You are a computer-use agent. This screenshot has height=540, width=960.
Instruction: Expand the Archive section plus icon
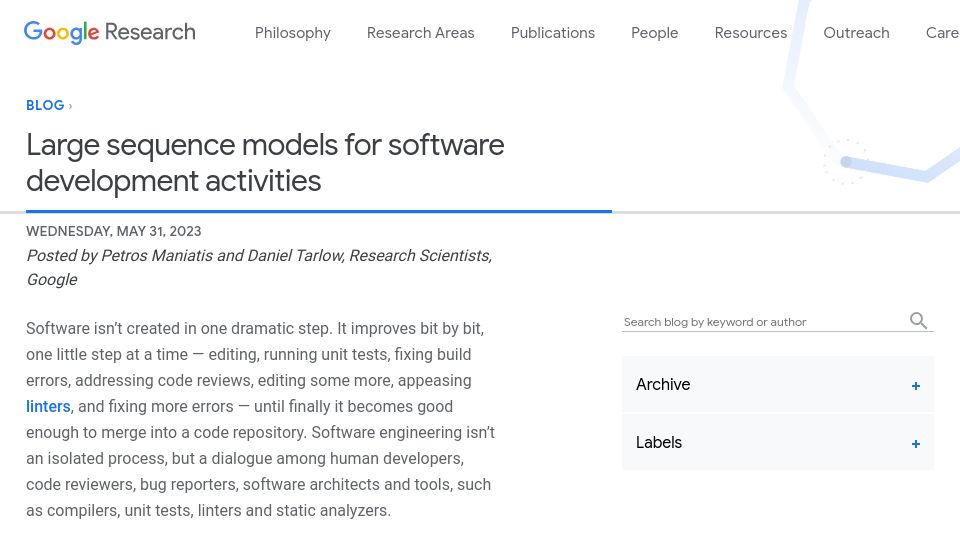click(x=915, y=386)
